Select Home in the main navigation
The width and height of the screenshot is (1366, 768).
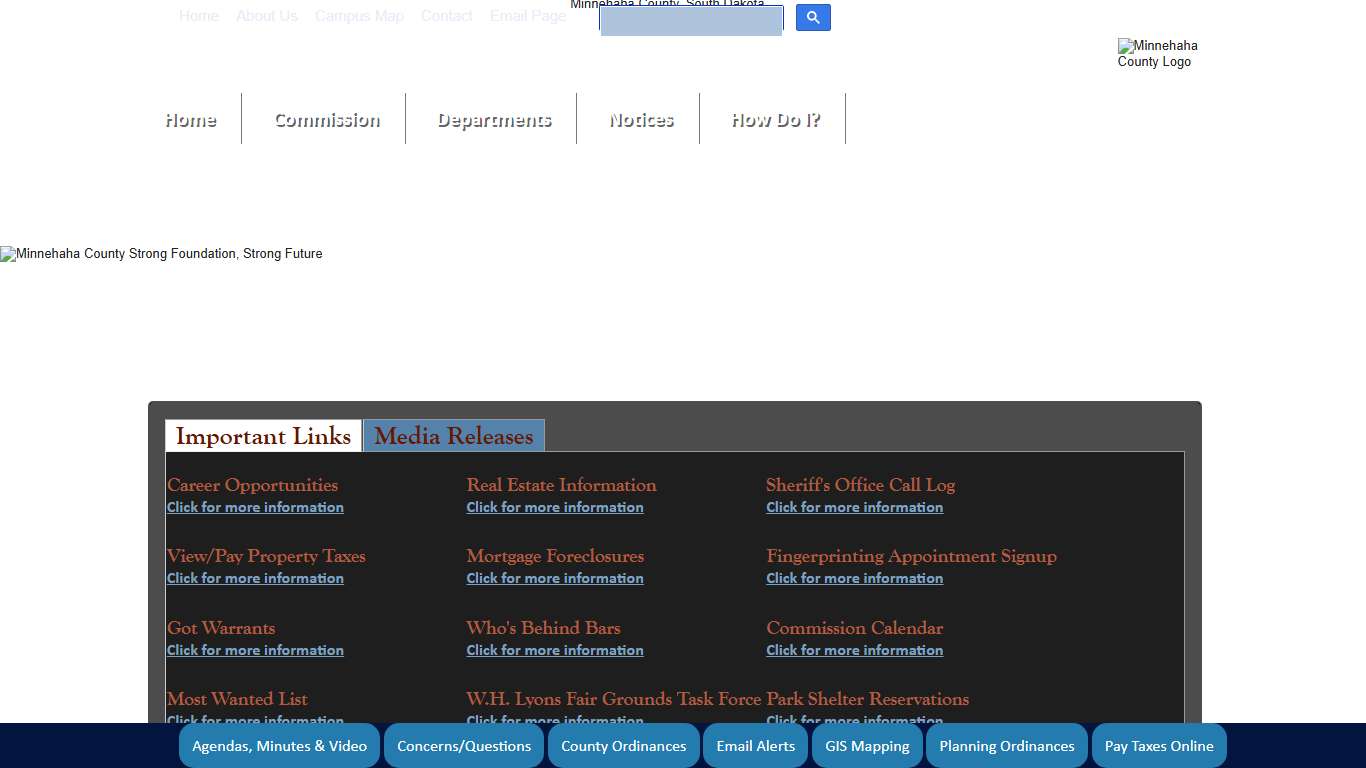pyautogui.click(x=190, y=118)
